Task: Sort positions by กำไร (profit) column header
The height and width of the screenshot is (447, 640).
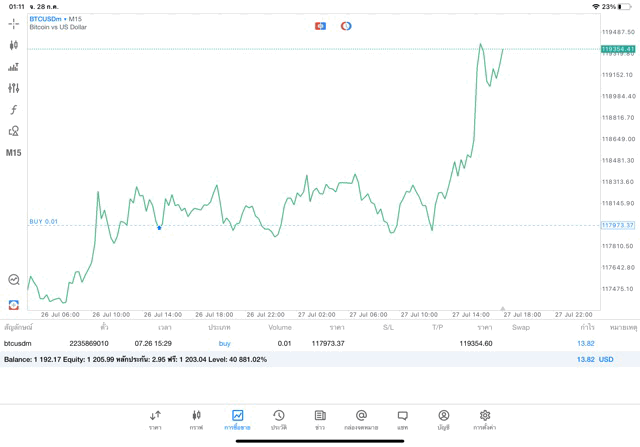Action: click(x=587, y=327)
